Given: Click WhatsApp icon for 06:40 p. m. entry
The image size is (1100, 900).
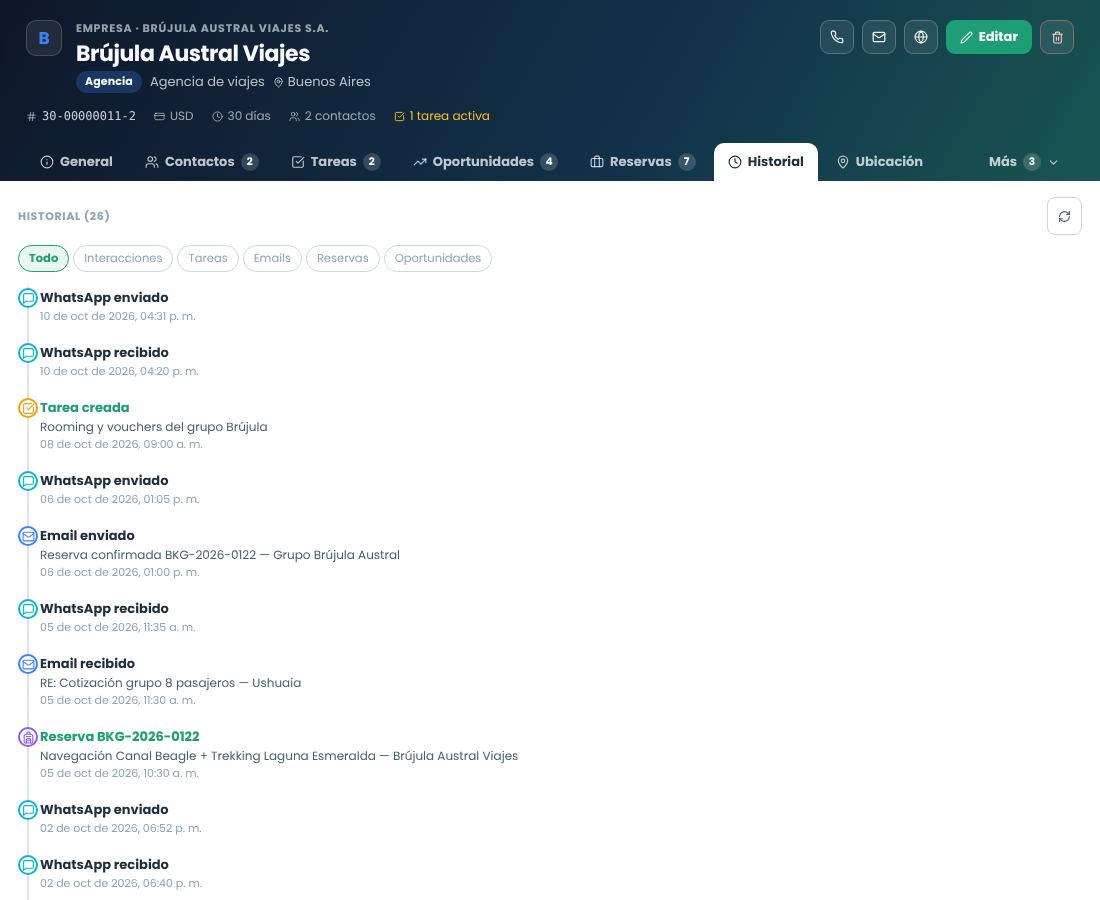Looking at the screenshot, I should (x=27, y=865).
